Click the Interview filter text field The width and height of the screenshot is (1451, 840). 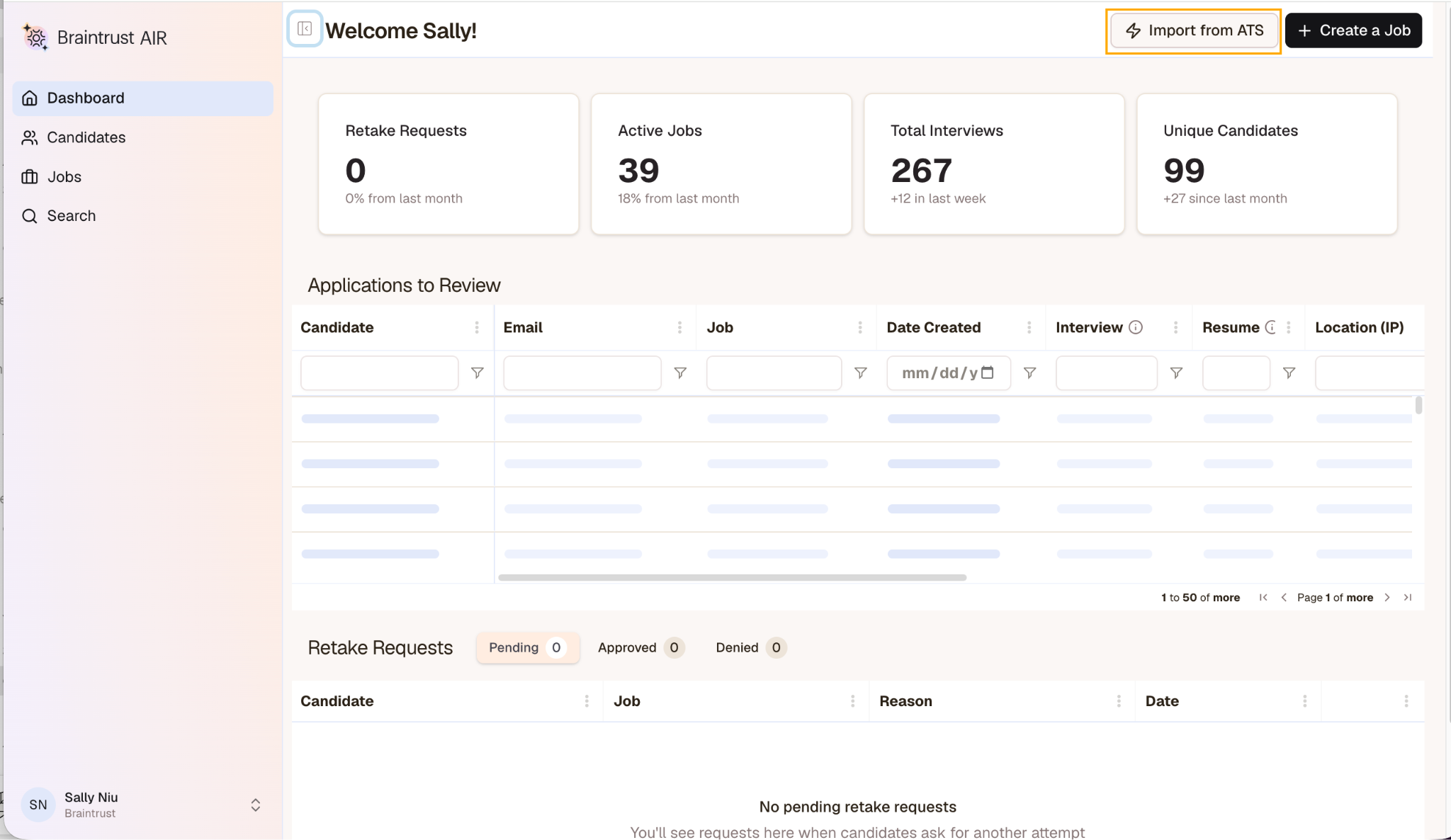[x=1107, y=373]
